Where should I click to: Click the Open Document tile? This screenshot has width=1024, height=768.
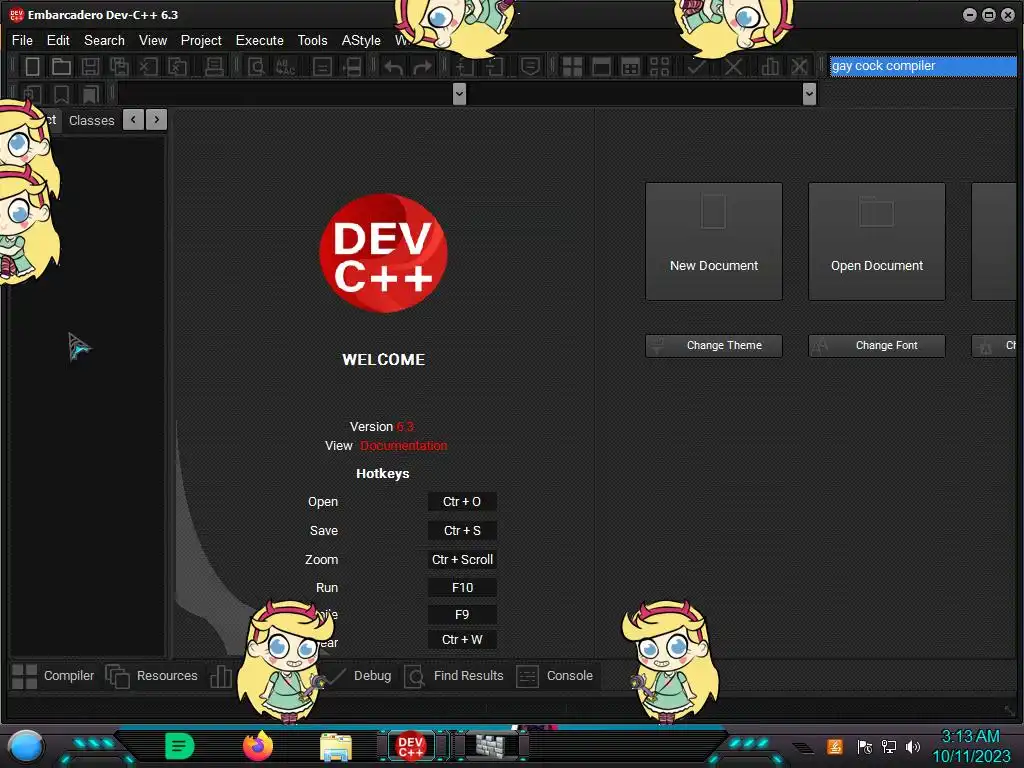pos(876,242)
